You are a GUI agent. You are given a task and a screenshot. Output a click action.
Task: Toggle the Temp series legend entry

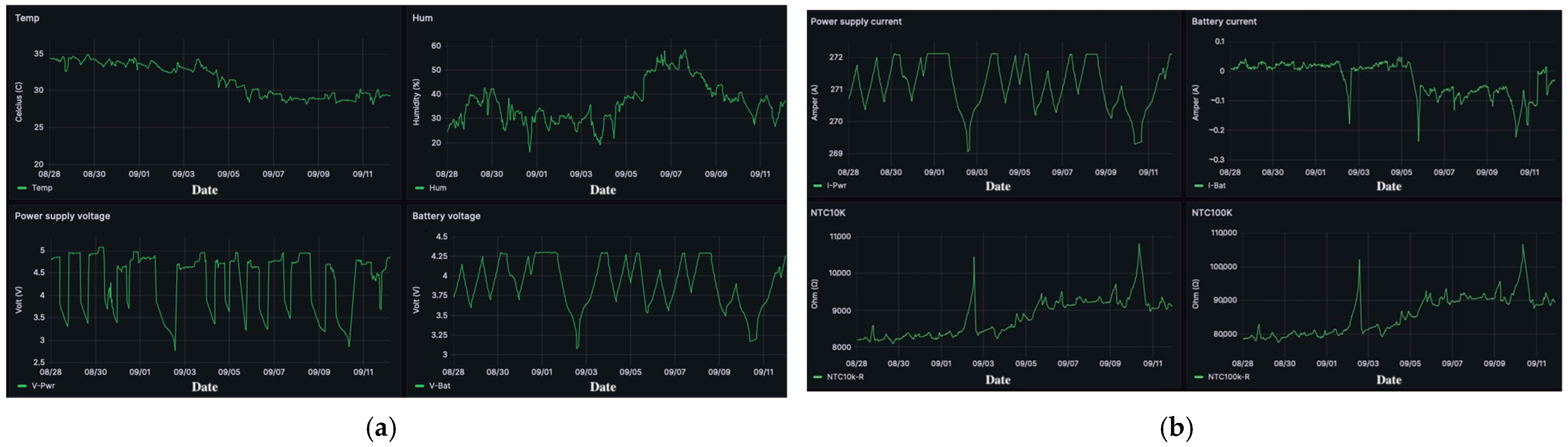pos(41,188)
